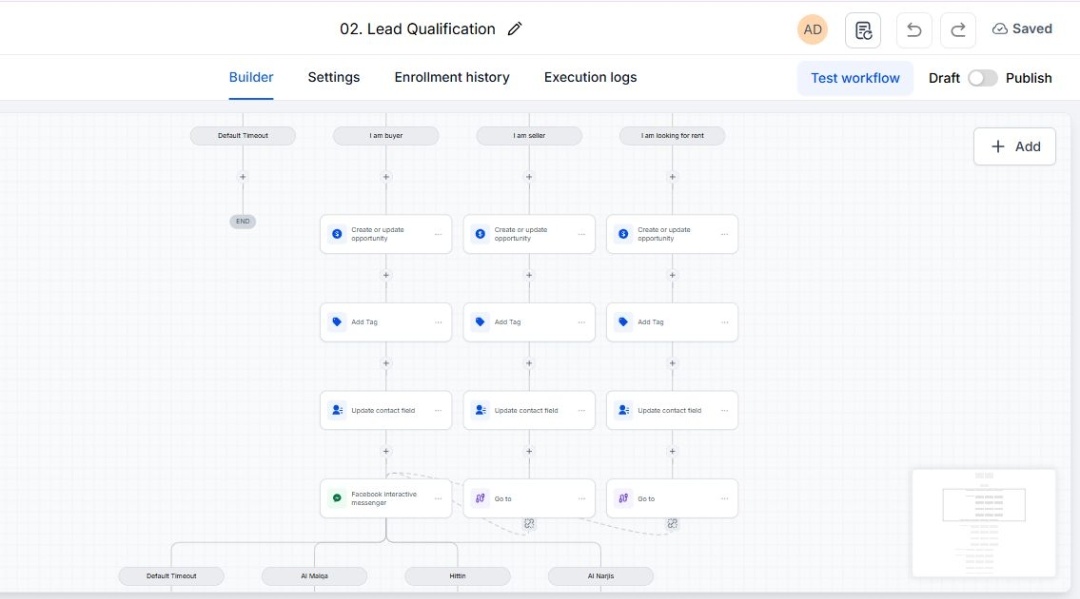Add step below I am buyer branch

[386, 177]
